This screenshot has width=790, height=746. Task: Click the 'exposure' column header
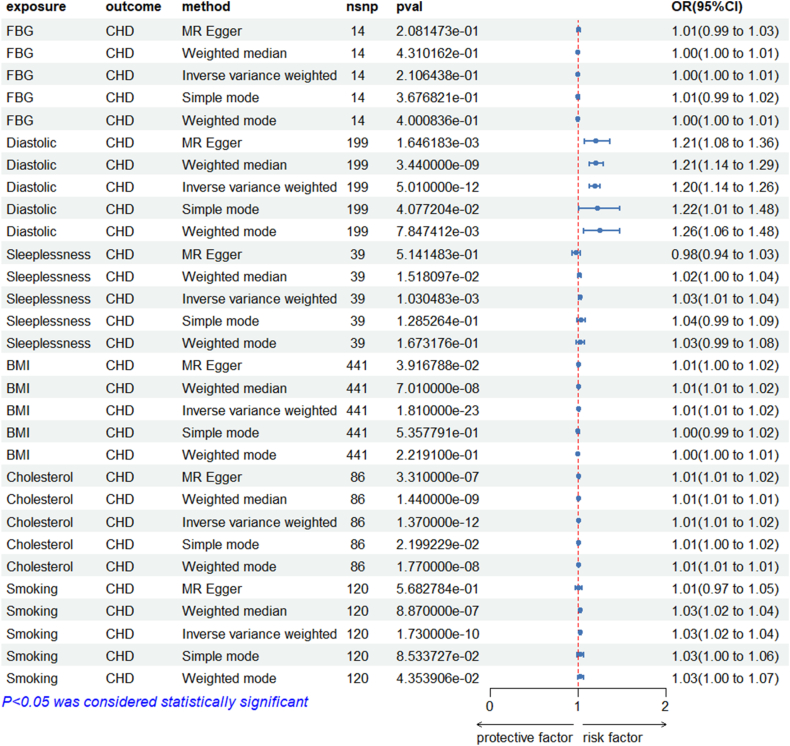coord(36,7)
